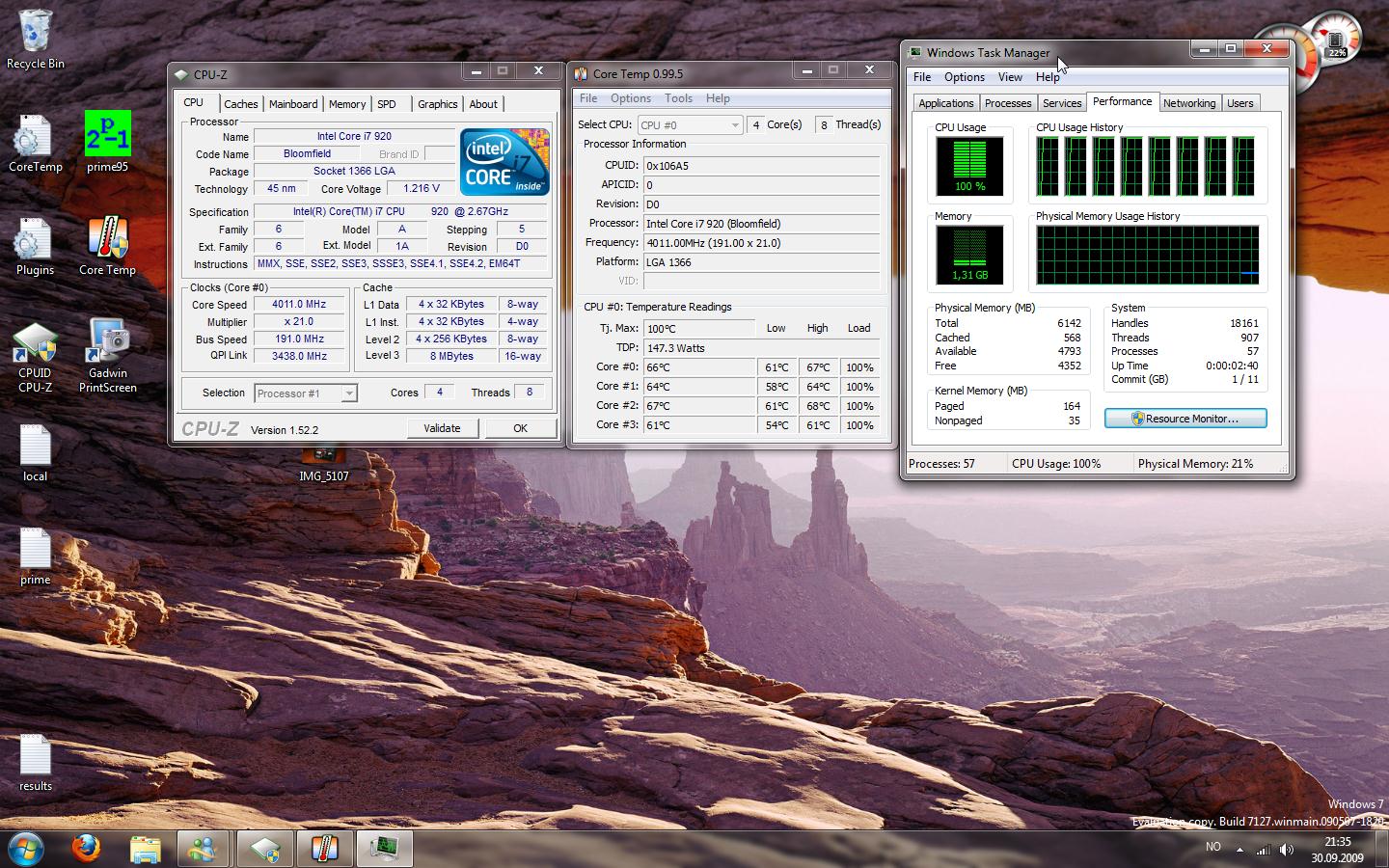Open the Core Temp Help menu
Viewport: 1389px width, 868px height.
point(718,98)
